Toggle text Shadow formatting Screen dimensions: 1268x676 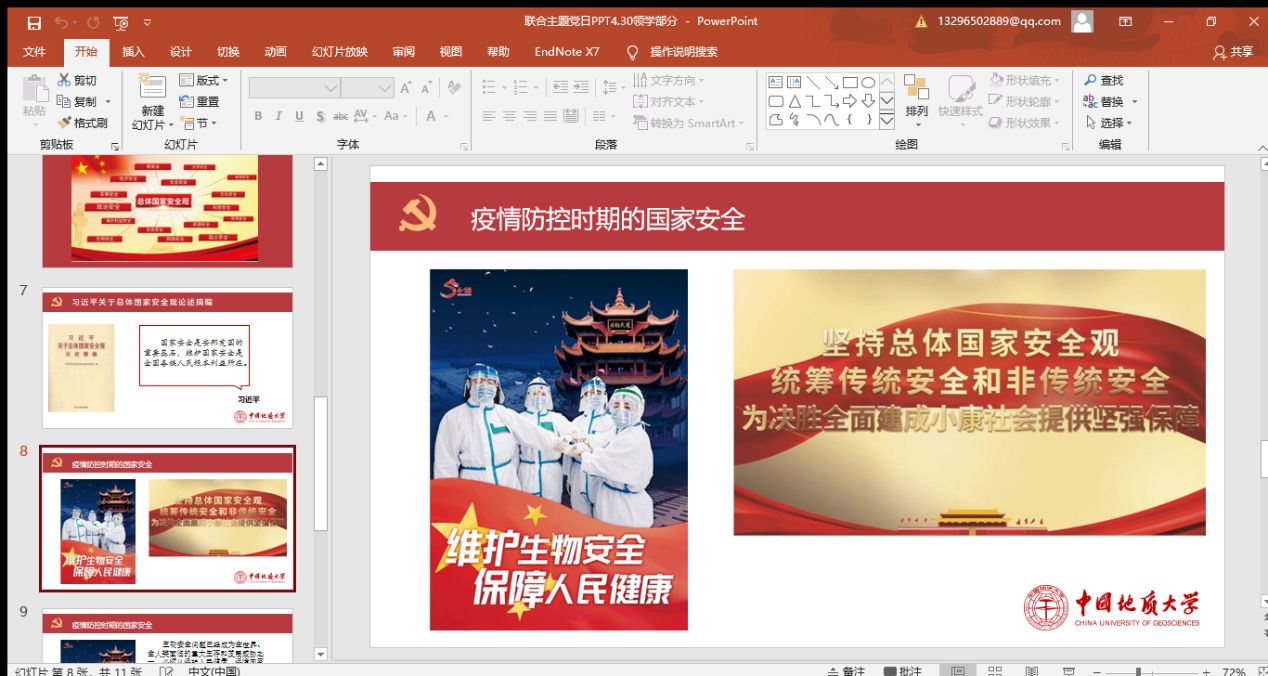tap(320, 116)
